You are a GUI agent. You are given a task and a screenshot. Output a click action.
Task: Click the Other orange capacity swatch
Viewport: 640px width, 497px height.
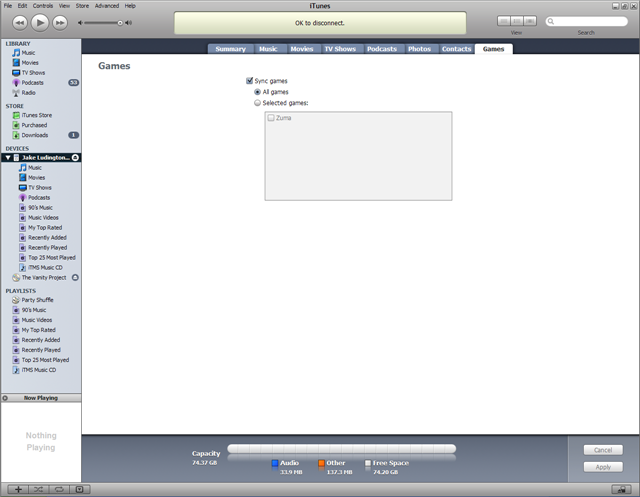321,463
